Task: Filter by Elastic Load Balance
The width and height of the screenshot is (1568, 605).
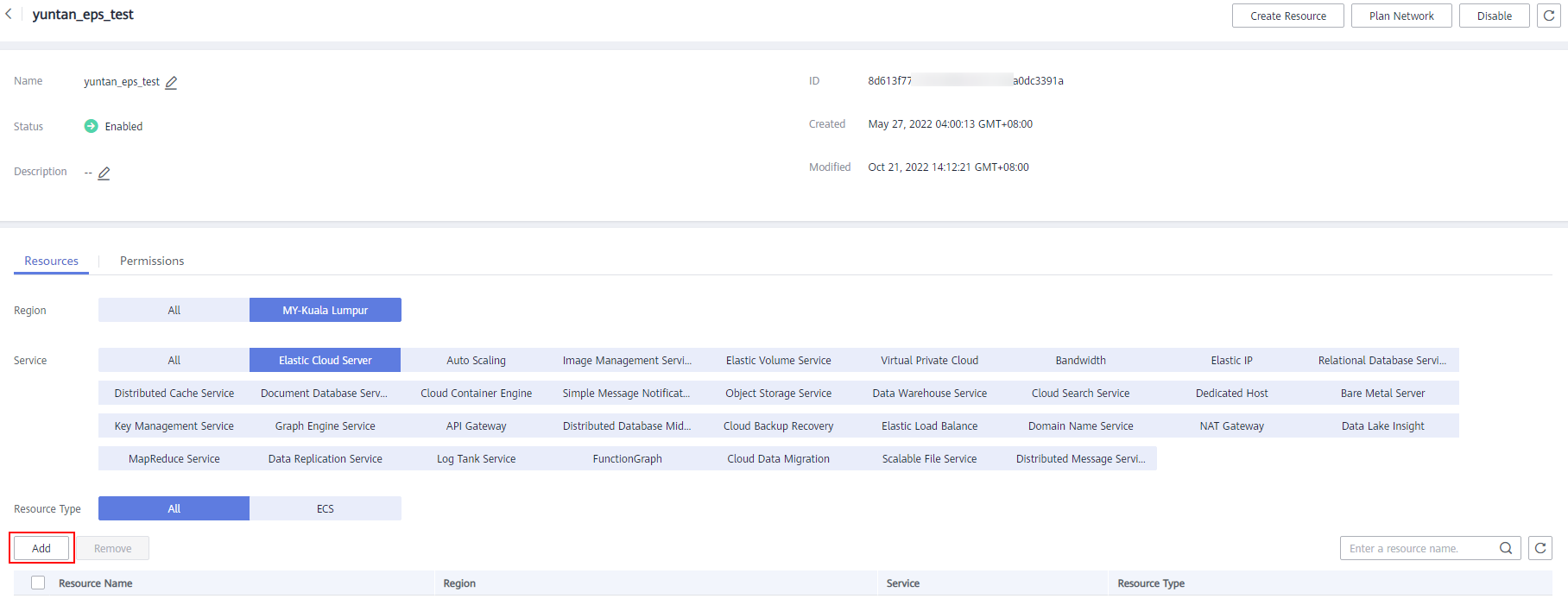Action: pyautogui.click(x=930, y=425)
